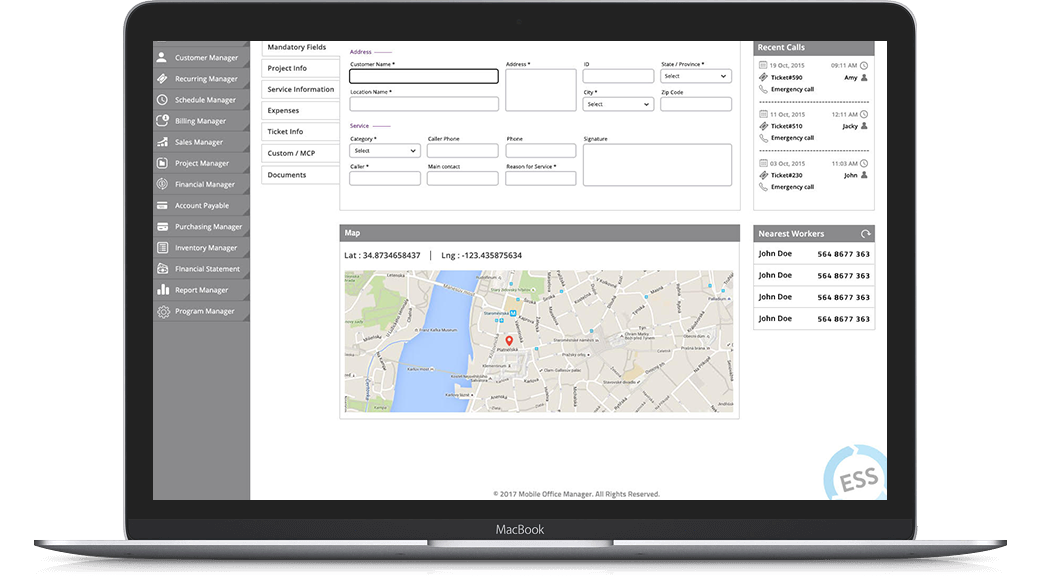The height and width of the screenshot is (576, 1042).
Task: Refresh the Nearest Workers list
Action: 866,234
